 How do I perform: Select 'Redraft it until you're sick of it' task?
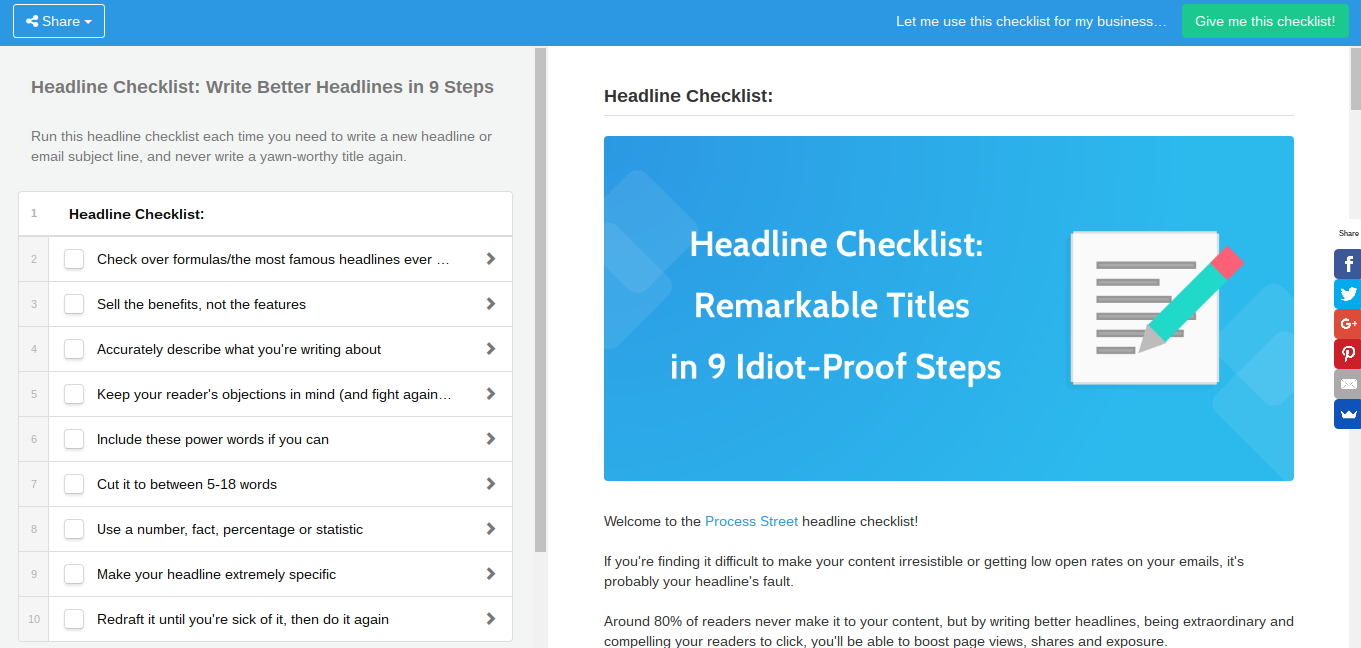243,619
